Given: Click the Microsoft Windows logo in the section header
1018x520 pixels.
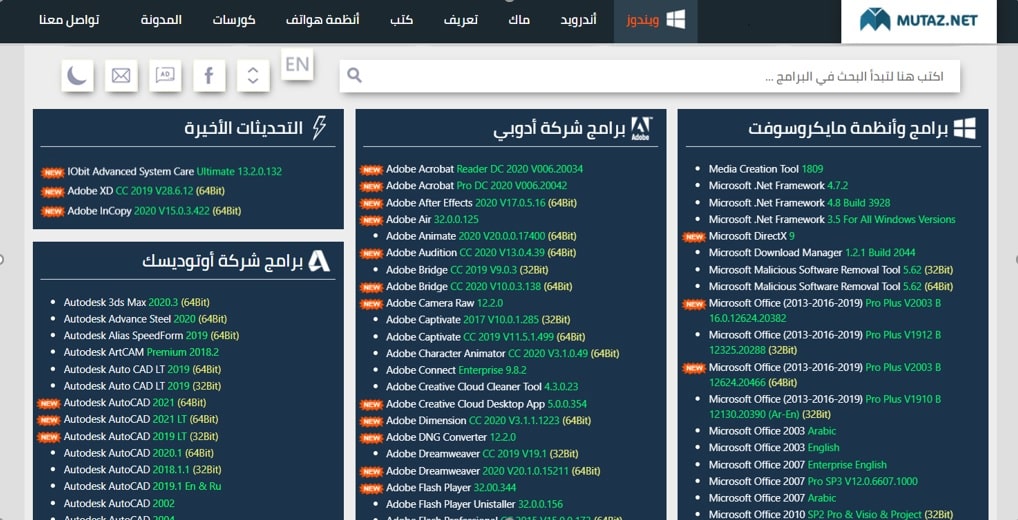Looking at the screenshot, I should click(x=965, y=129).
